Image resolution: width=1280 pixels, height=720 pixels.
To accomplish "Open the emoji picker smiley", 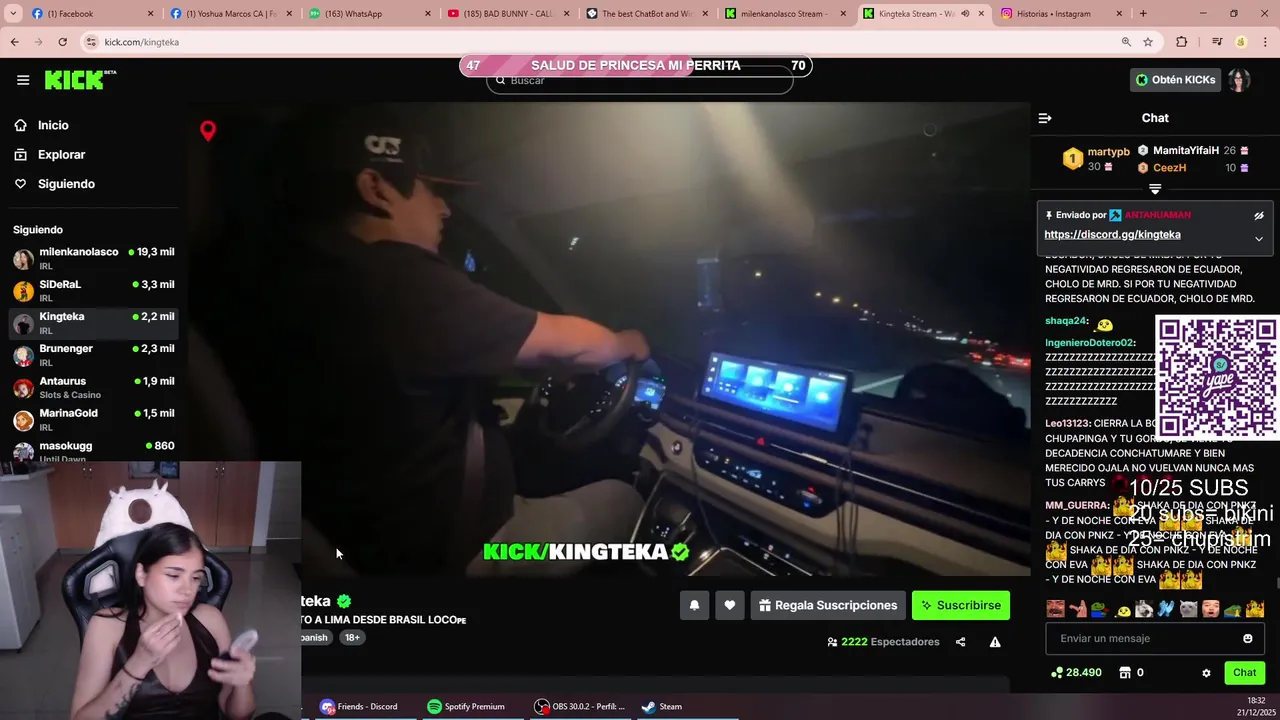I will [1247, 638].
